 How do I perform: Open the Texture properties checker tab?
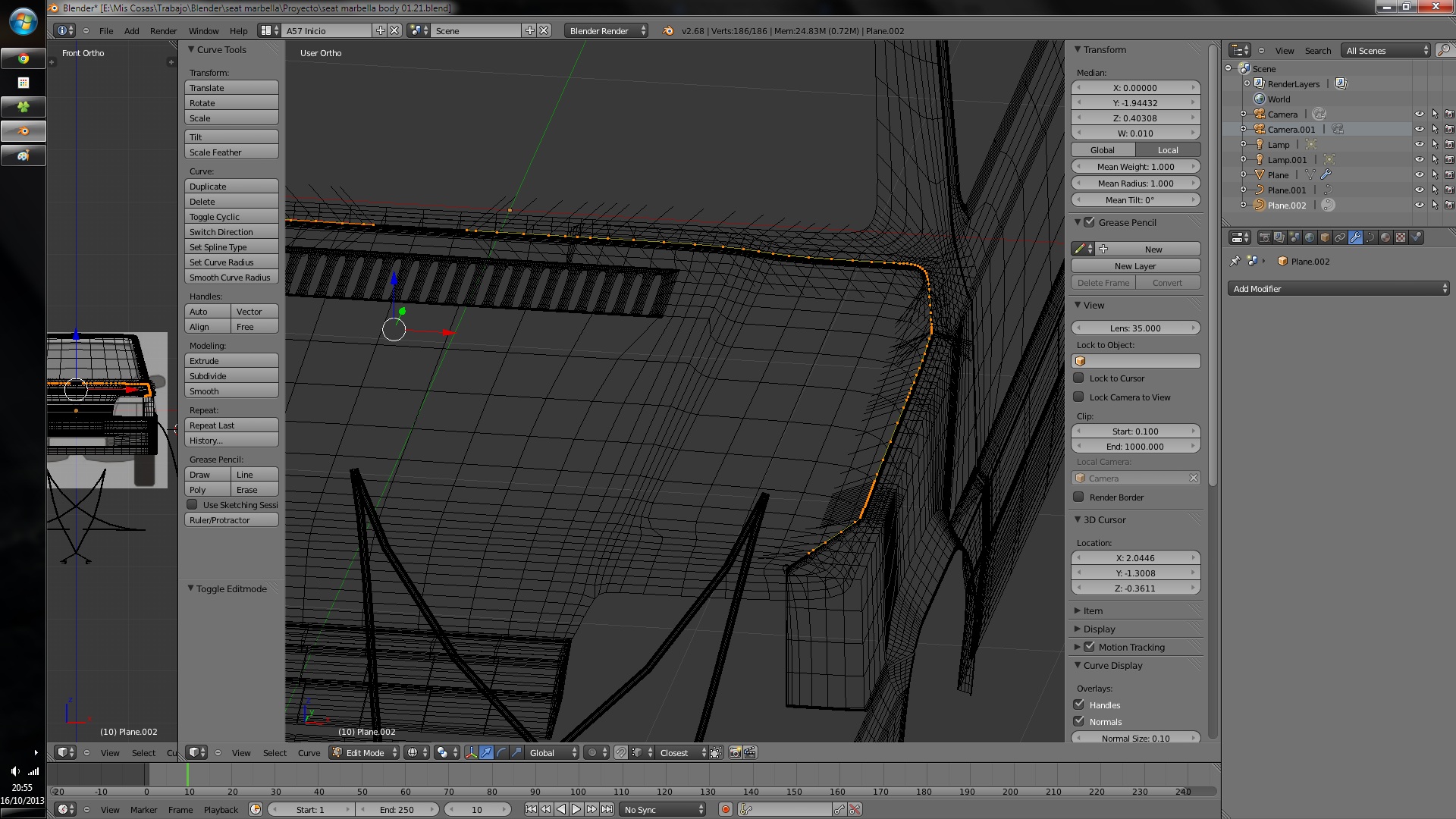(x=1401, y=237)
